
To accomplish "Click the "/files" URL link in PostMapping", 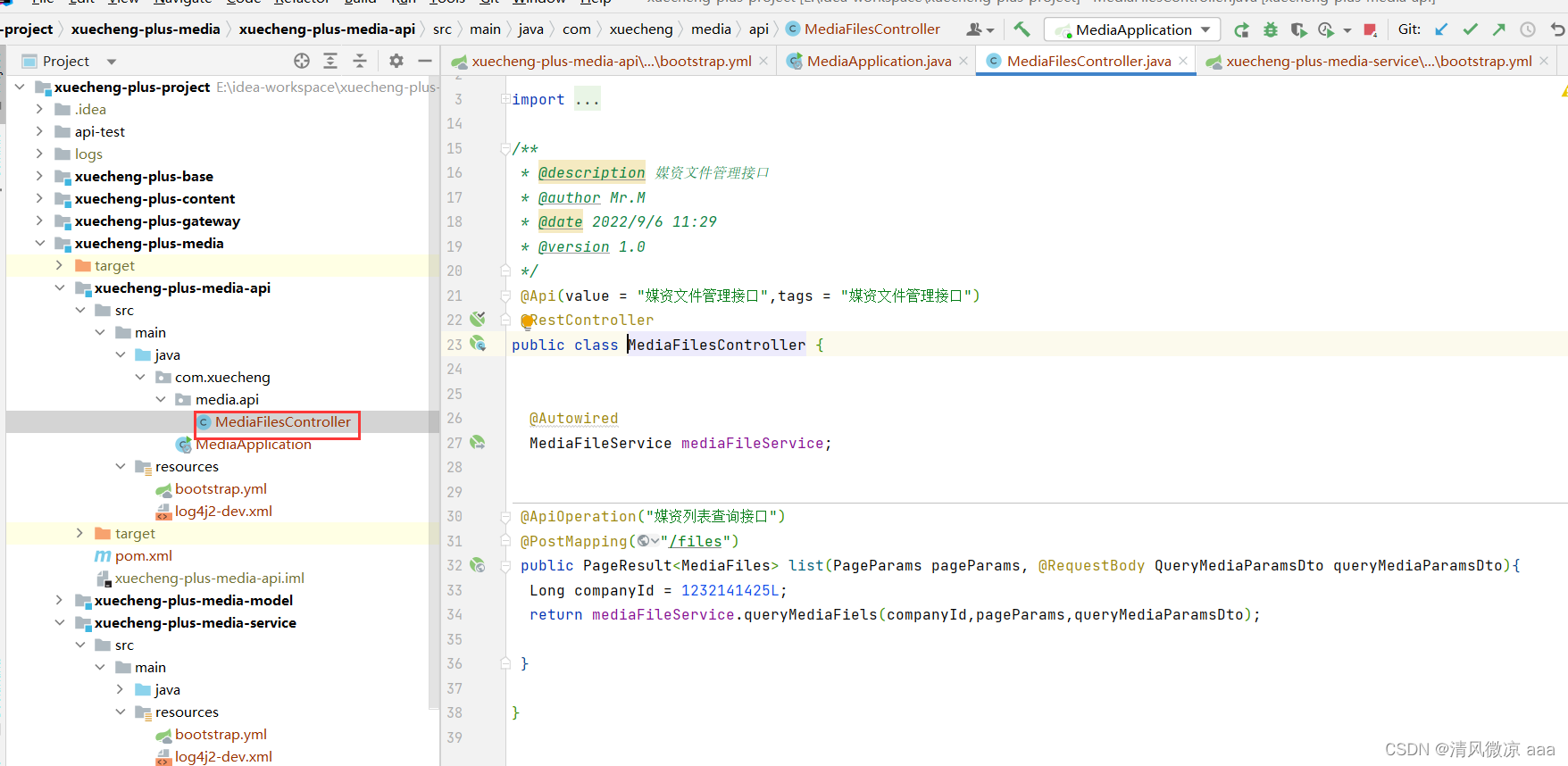I will pyautogui.click(x=696, y=541).
